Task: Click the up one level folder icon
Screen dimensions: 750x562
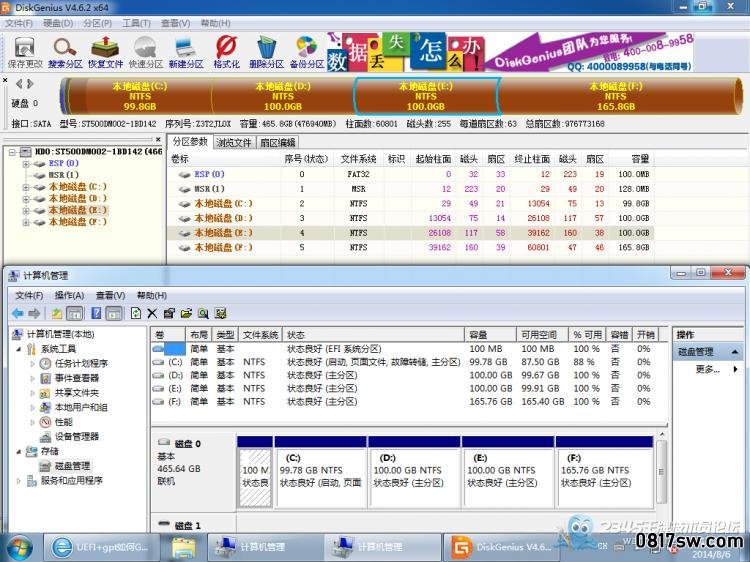Action: click(x=57, y=313)
